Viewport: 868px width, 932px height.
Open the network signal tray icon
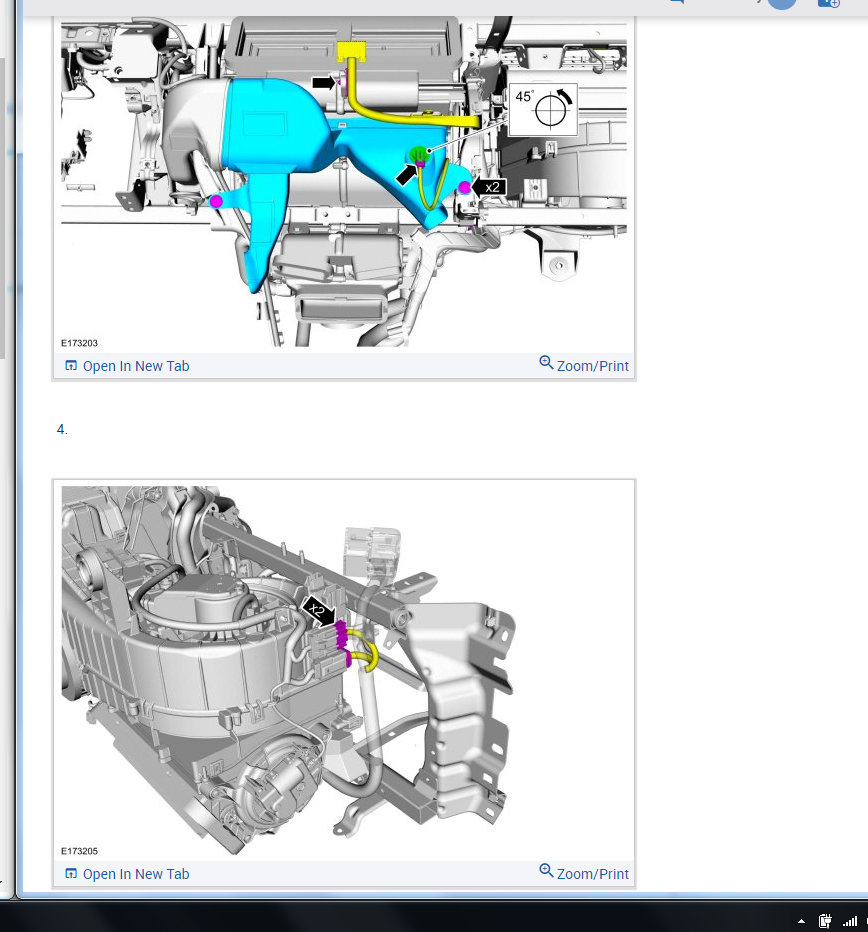point(850,921)
